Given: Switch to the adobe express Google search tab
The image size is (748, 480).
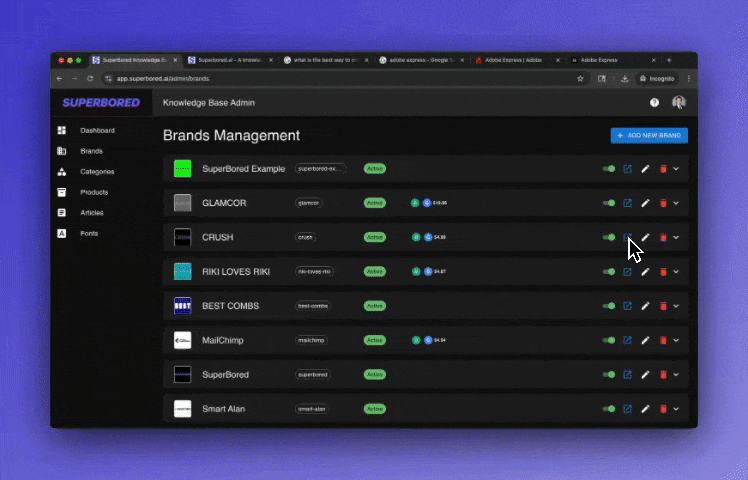Looking at the screenshot, I should tap(421, 60).
